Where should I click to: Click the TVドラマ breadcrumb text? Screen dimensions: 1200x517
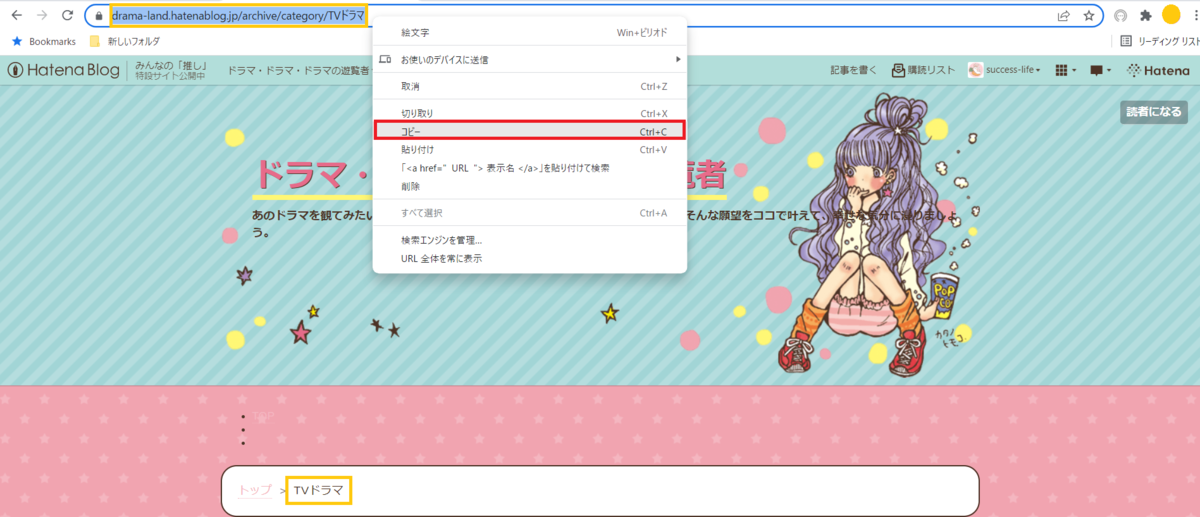point(318,490)
